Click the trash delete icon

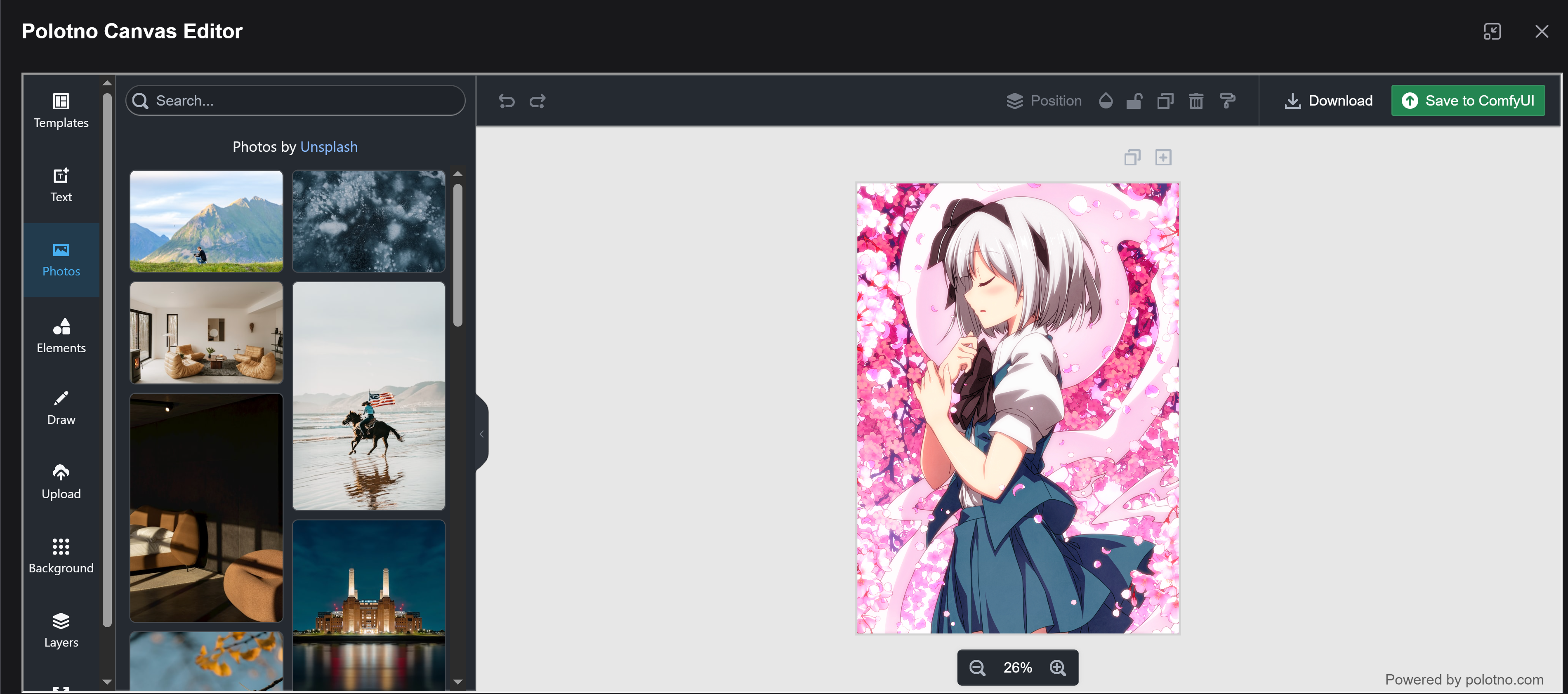(1196, 101)
